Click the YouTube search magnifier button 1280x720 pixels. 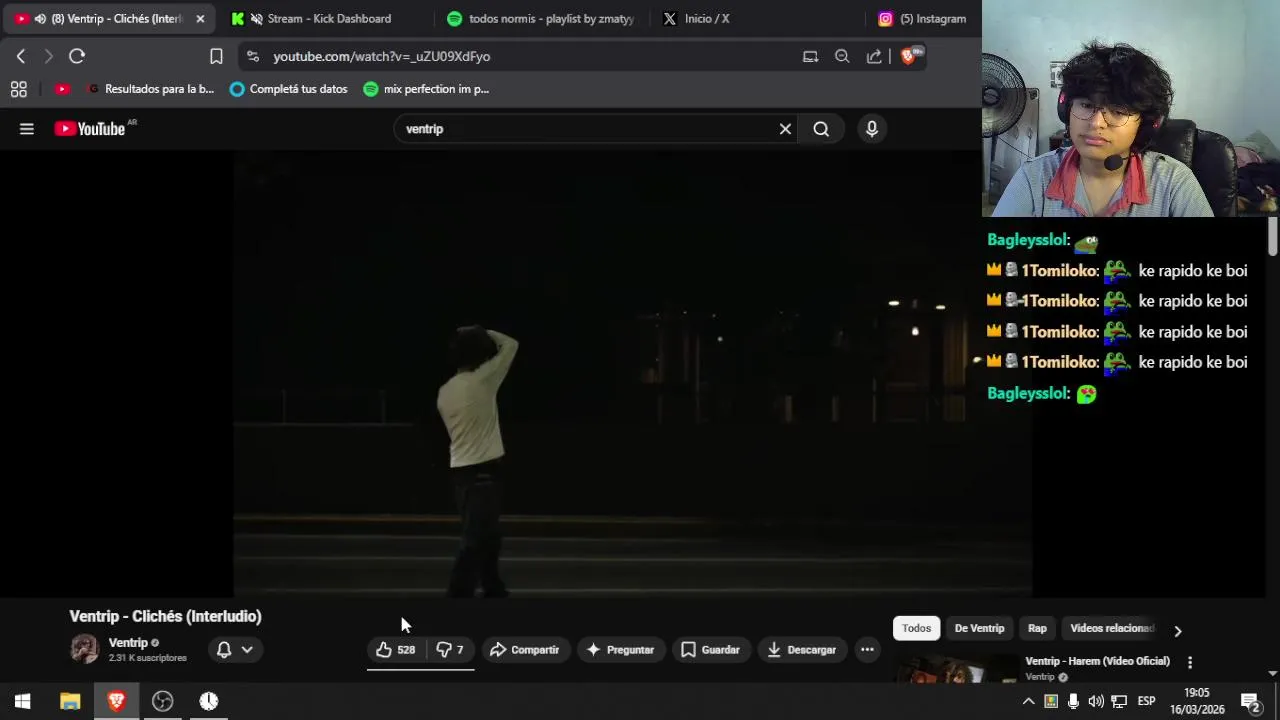(x=821, y=129)
